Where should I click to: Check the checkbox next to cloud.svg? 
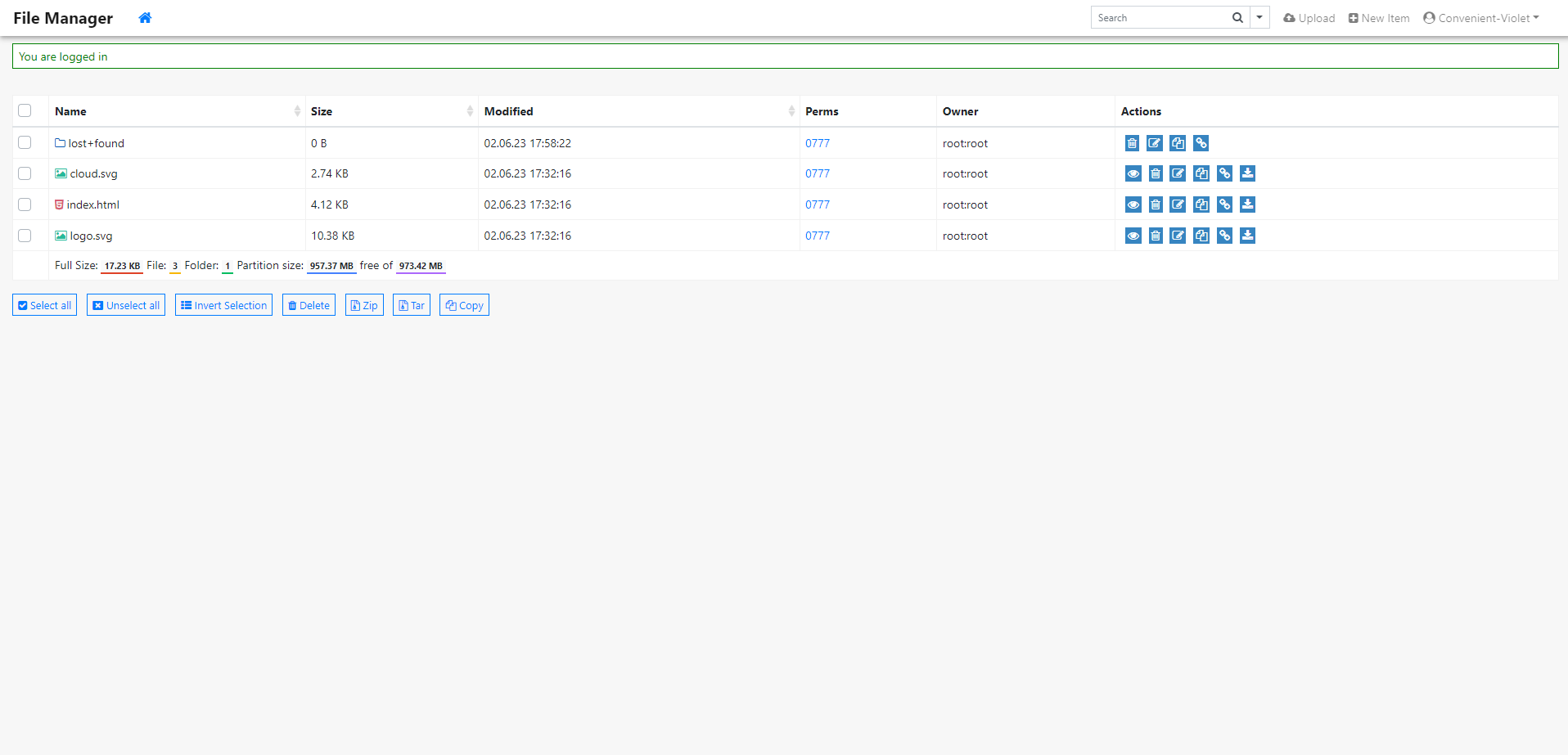25,173
